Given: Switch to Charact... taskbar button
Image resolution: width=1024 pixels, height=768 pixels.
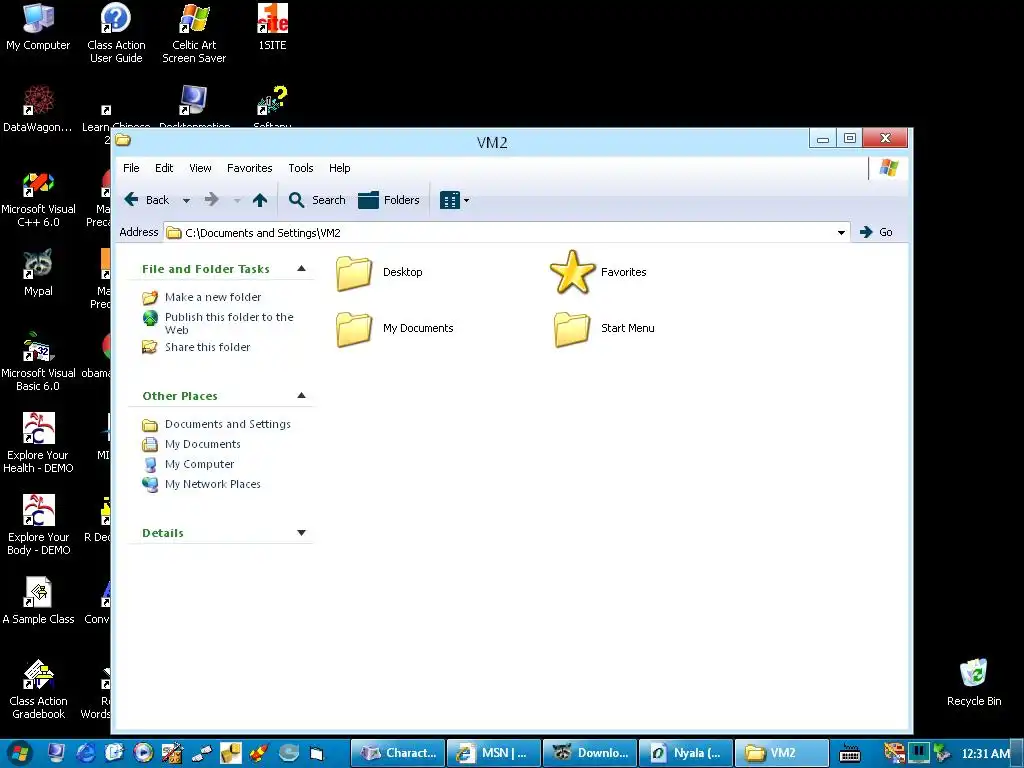Looking at the screenshot, I should tap(398, 753).
